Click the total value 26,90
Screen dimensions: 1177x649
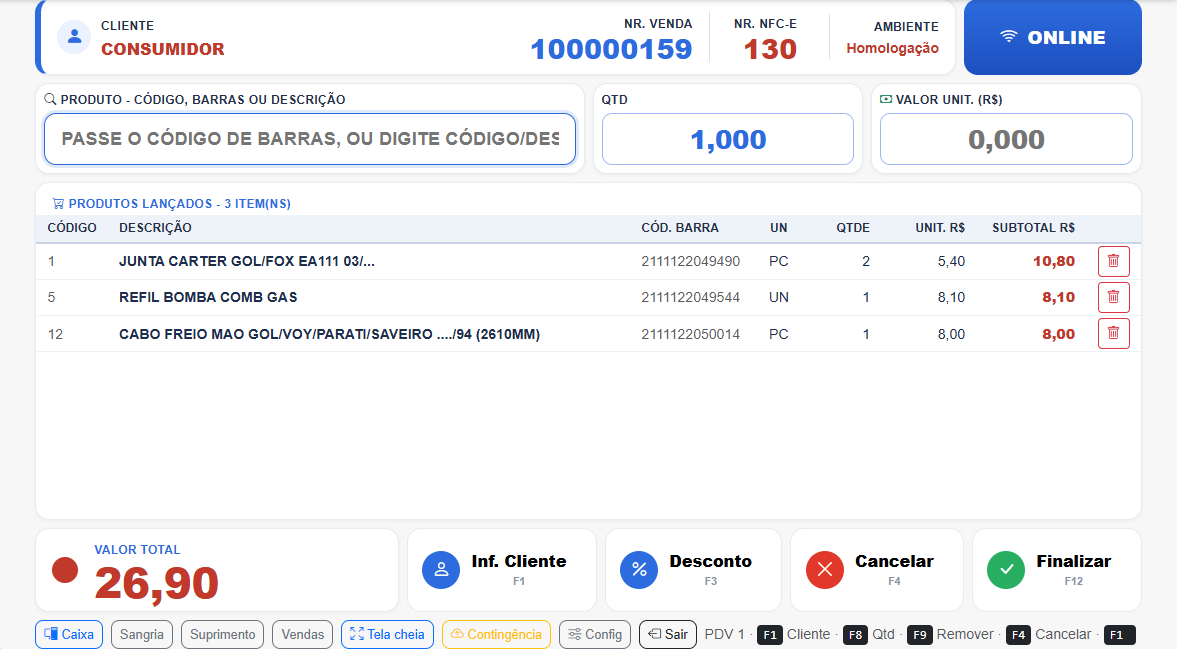(x=156, y=583)
